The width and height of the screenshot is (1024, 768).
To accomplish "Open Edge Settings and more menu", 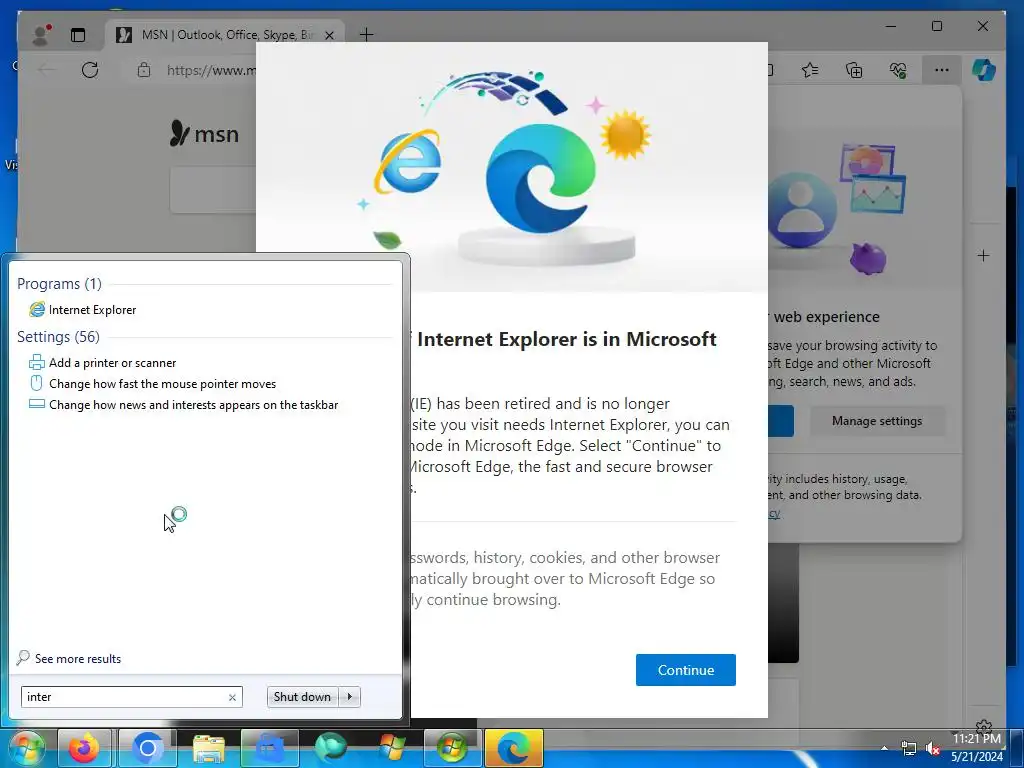I will point(942,70).
